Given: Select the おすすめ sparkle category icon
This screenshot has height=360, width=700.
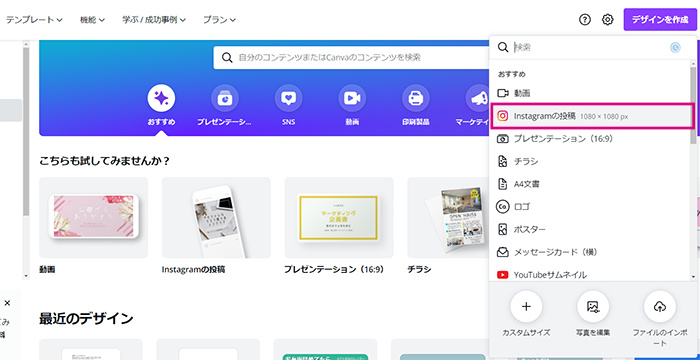Looking at the screenshot, I should [161, 98].
